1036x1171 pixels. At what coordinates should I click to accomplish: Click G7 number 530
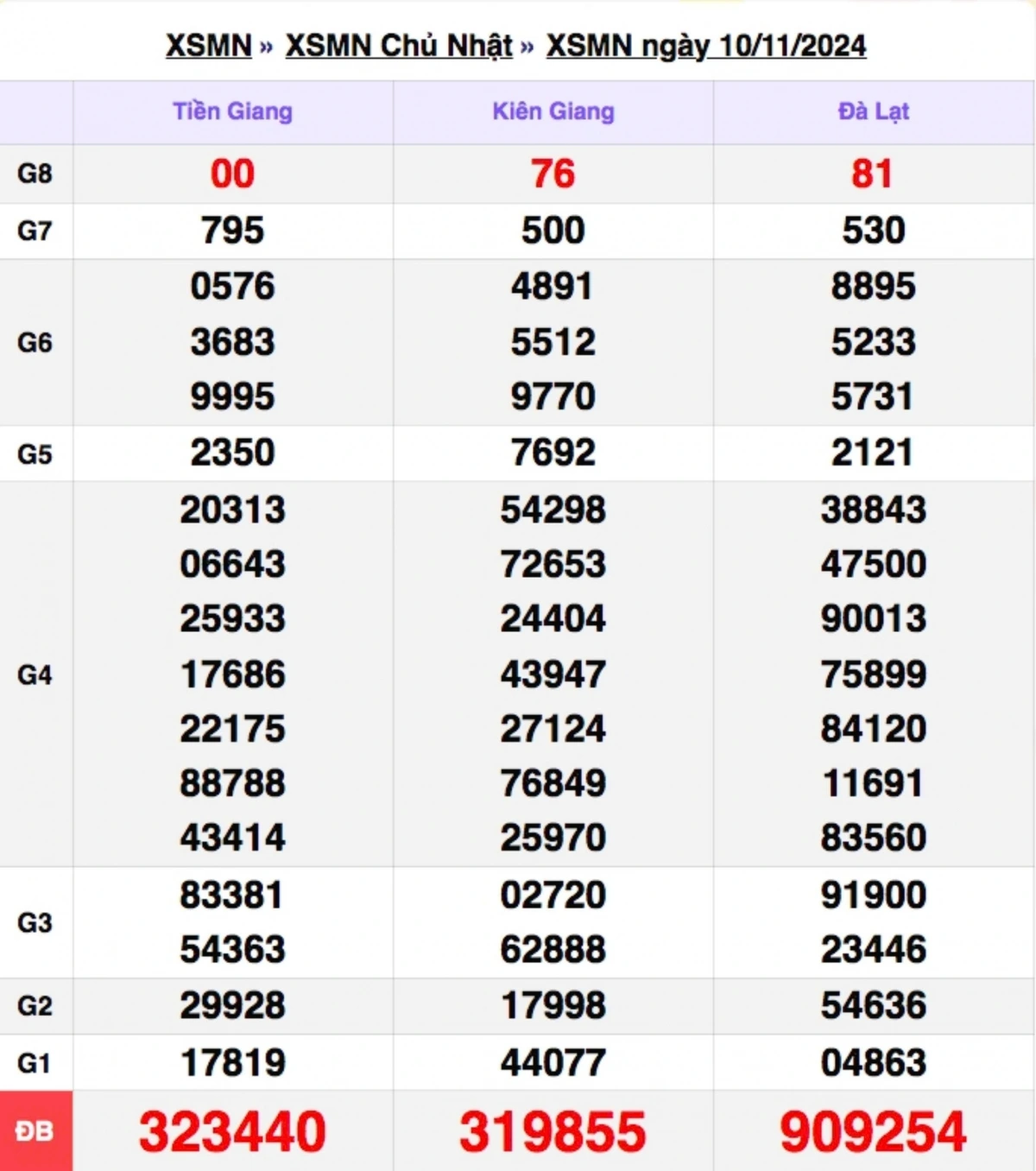pos(874,231)
